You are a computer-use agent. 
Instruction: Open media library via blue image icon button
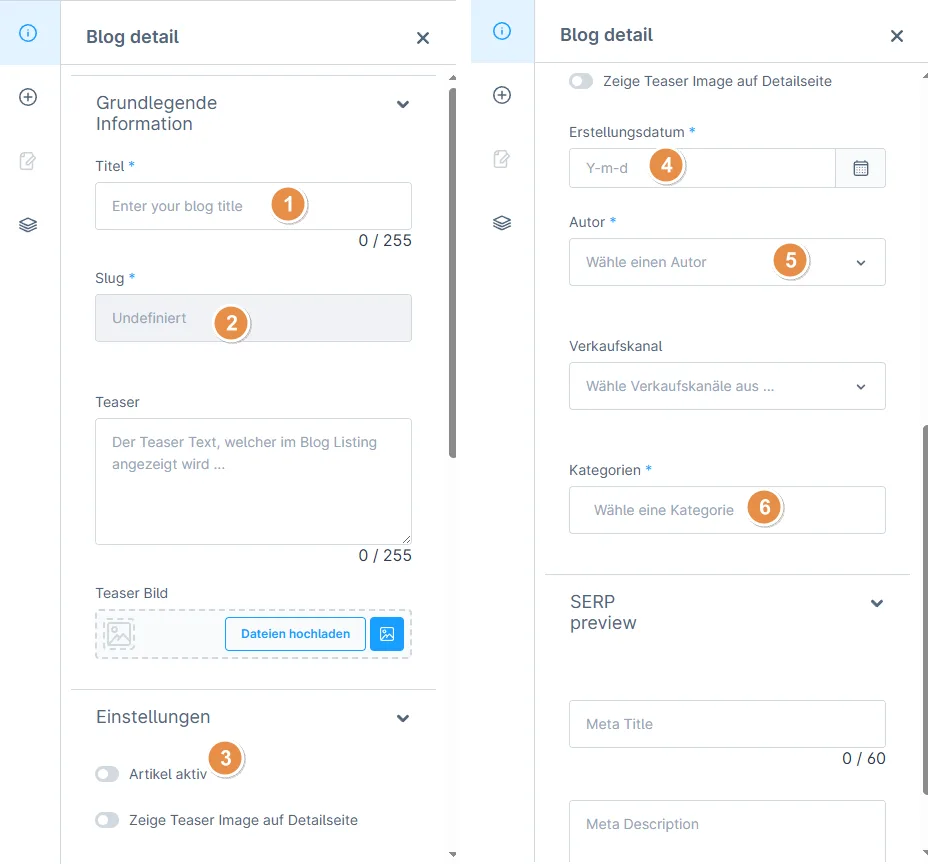(386, 634)
